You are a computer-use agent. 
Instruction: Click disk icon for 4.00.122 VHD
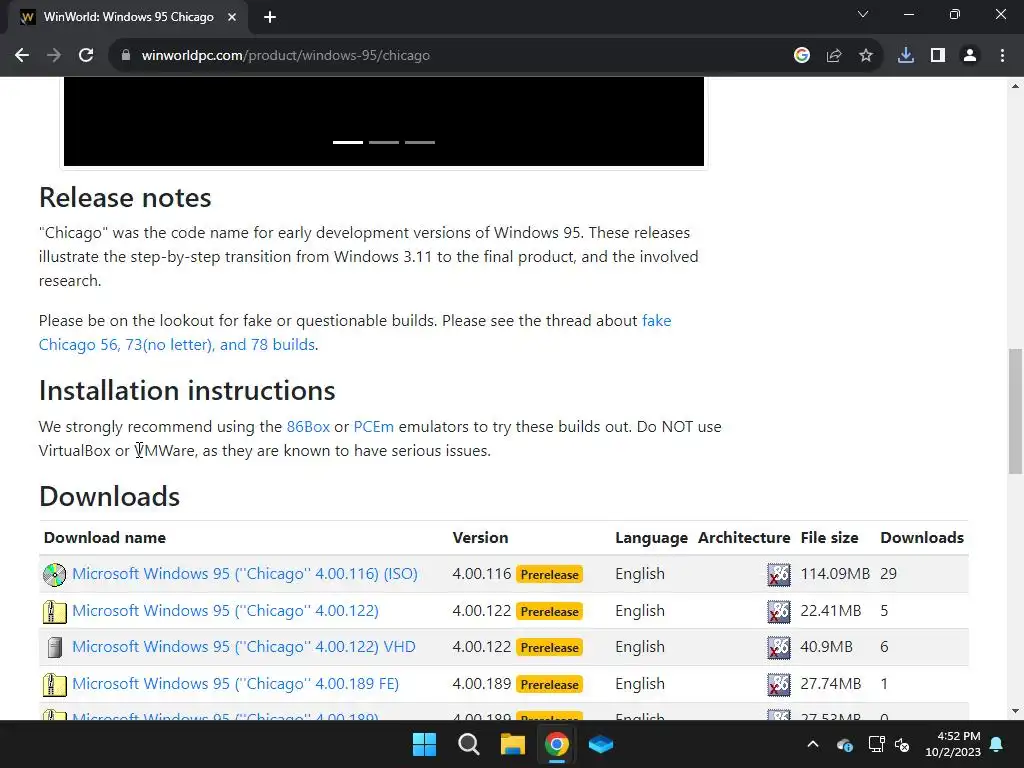[x=55, y=648]
